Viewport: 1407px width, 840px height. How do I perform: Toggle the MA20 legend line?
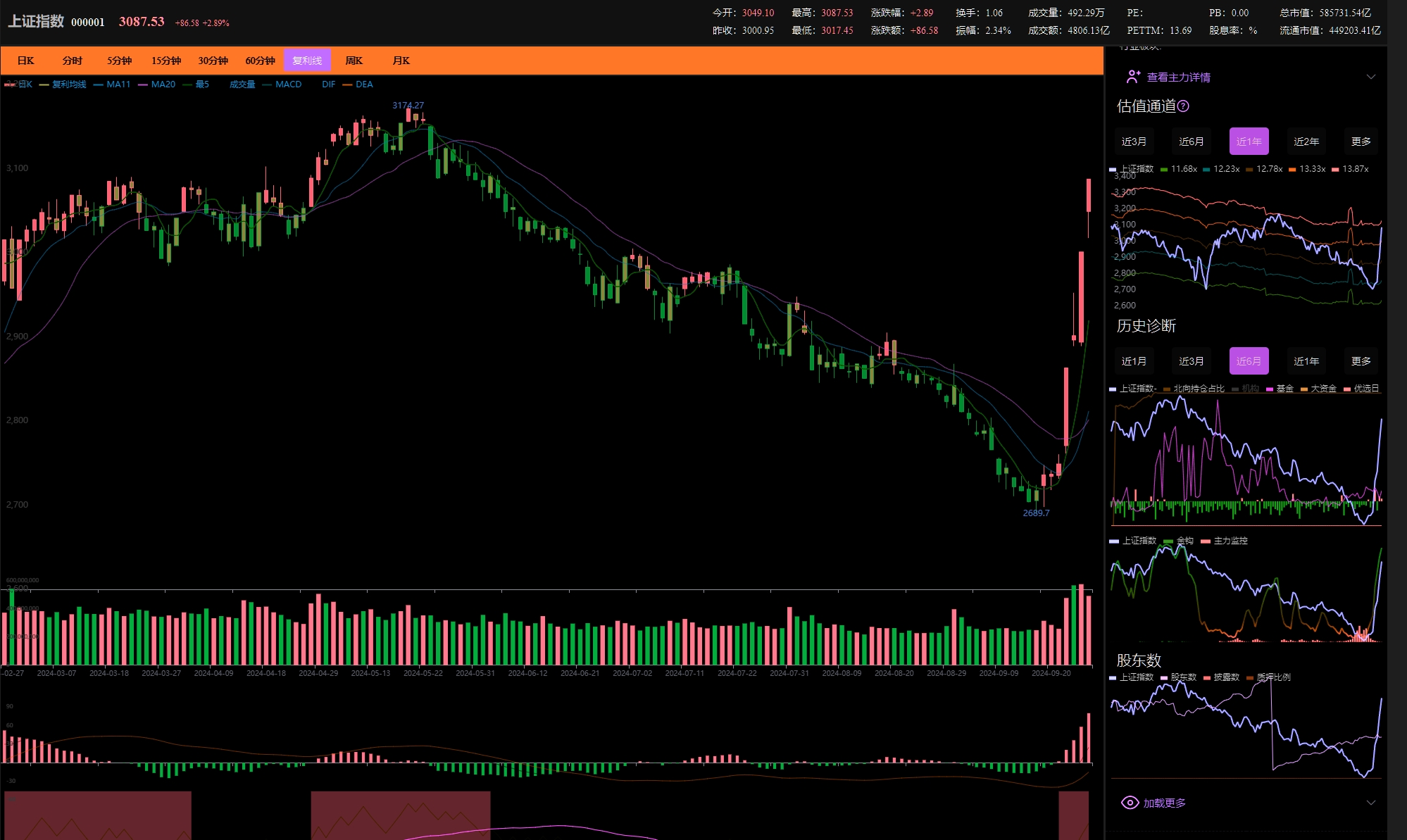(x=157, y=84)
